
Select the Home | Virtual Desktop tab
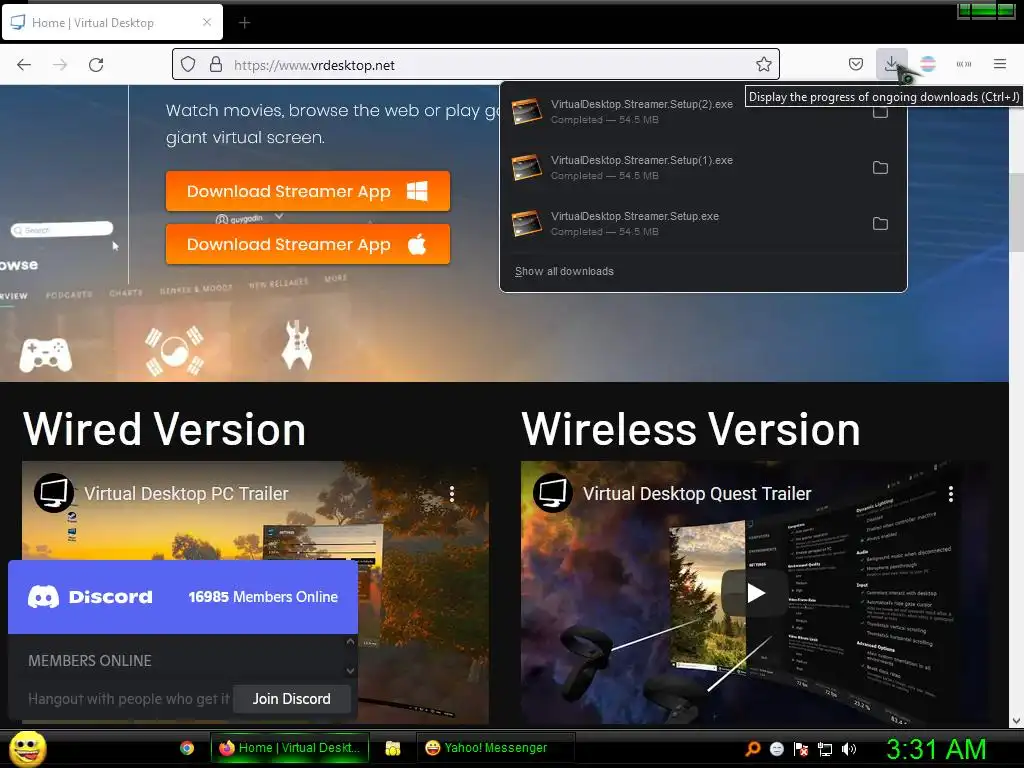(112, 23)
